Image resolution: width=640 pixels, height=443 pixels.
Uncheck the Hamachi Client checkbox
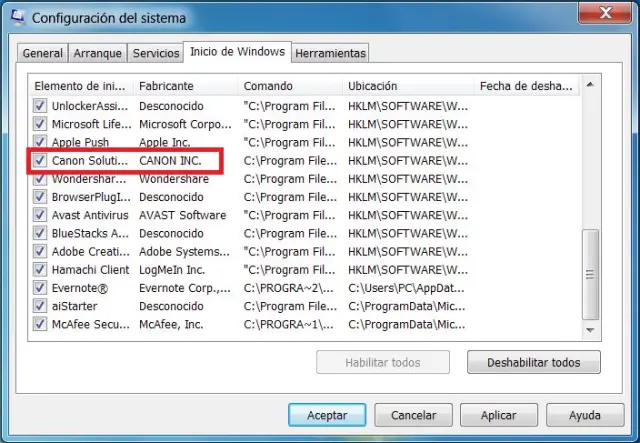click(x=40, y=269)
